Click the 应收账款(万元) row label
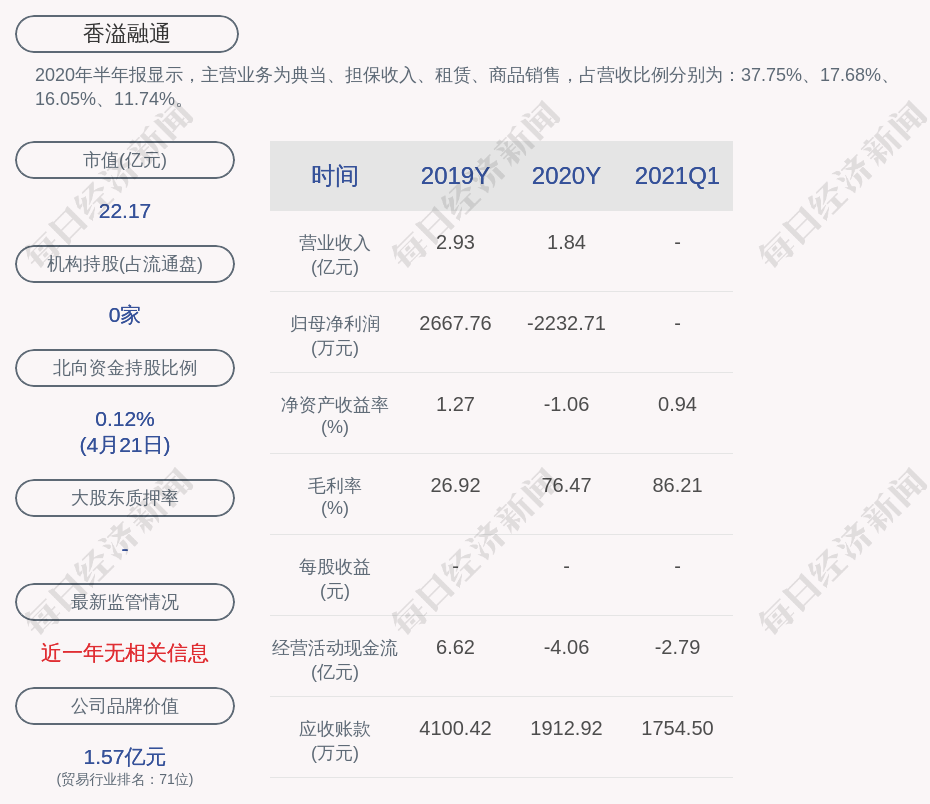The height and width of the screenshot is (804, 930). (x=335, y=741)
